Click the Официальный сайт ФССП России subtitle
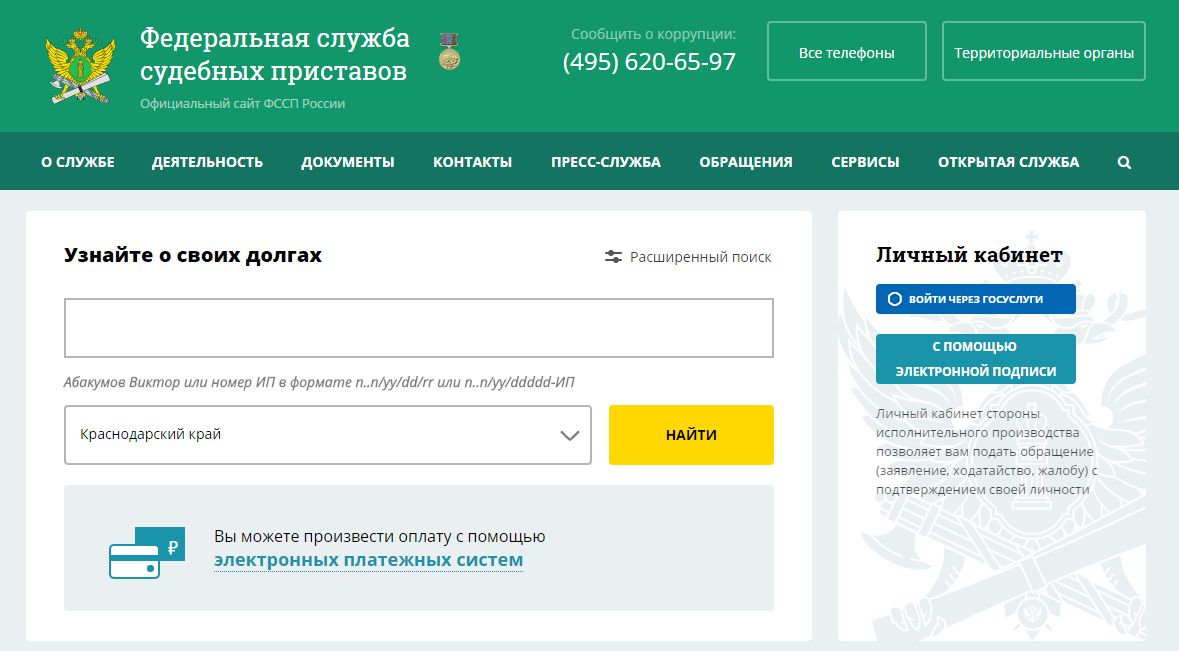Image resolution: width=1179 pixels, height=651 pixels. 243,104
